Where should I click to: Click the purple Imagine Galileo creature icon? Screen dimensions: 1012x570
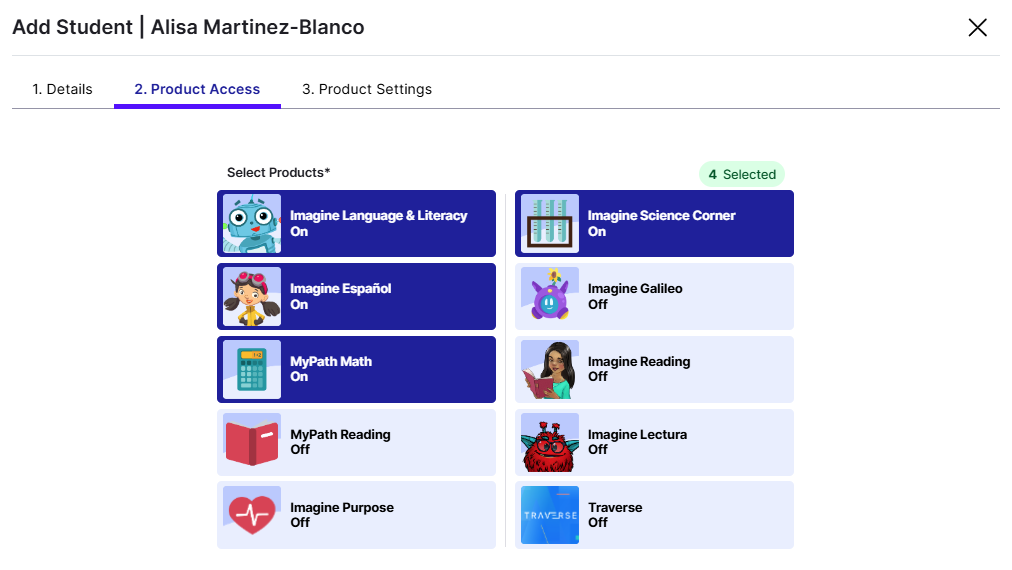click(550, 297)
